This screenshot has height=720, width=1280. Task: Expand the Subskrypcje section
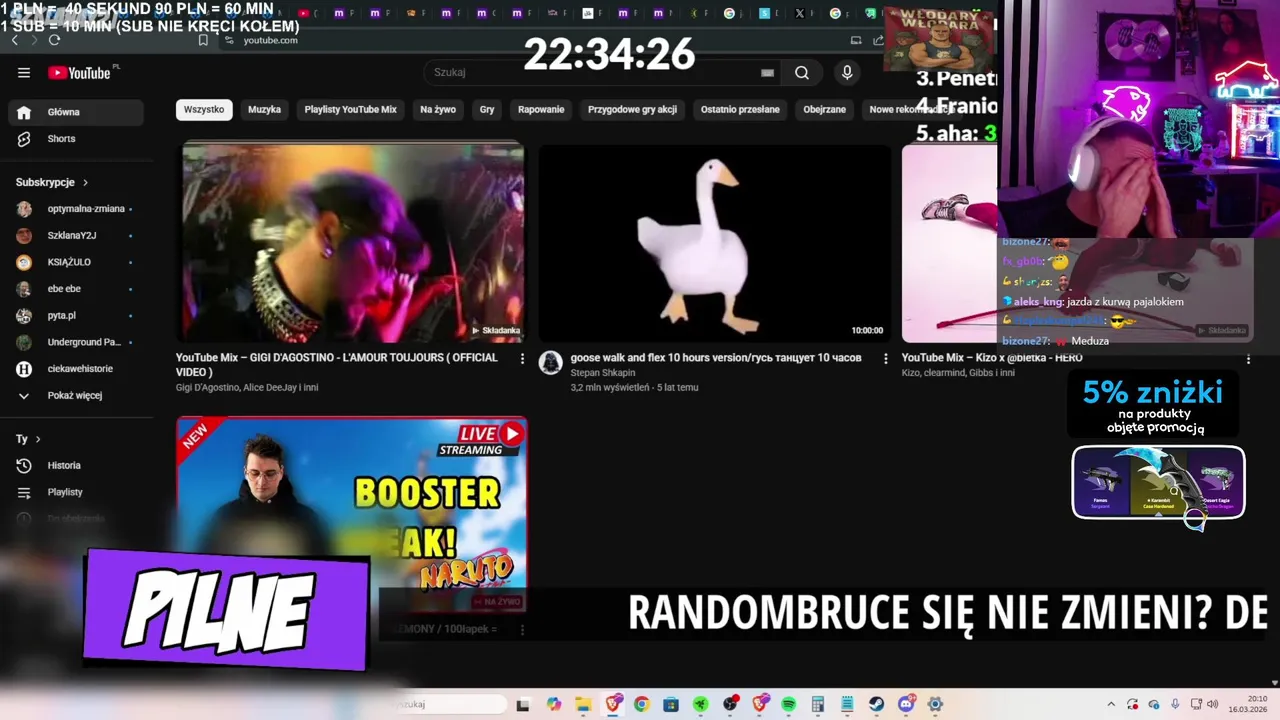tap(52, 182)
